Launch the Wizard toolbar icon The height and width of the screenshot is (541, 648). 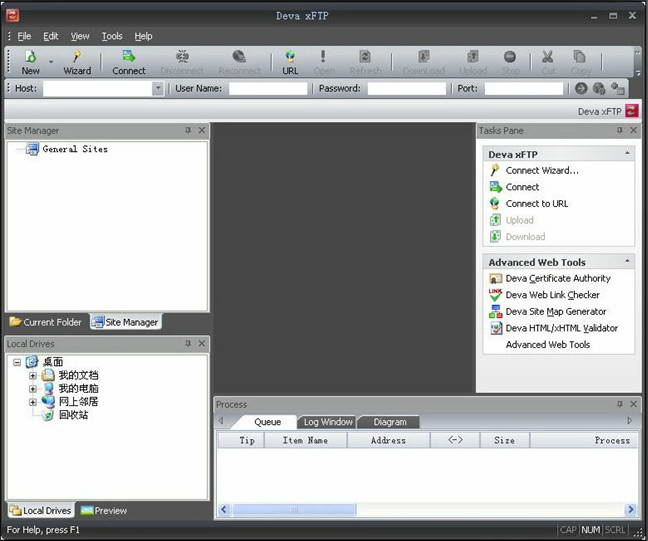pyautogui.click(x=77, y=62)
